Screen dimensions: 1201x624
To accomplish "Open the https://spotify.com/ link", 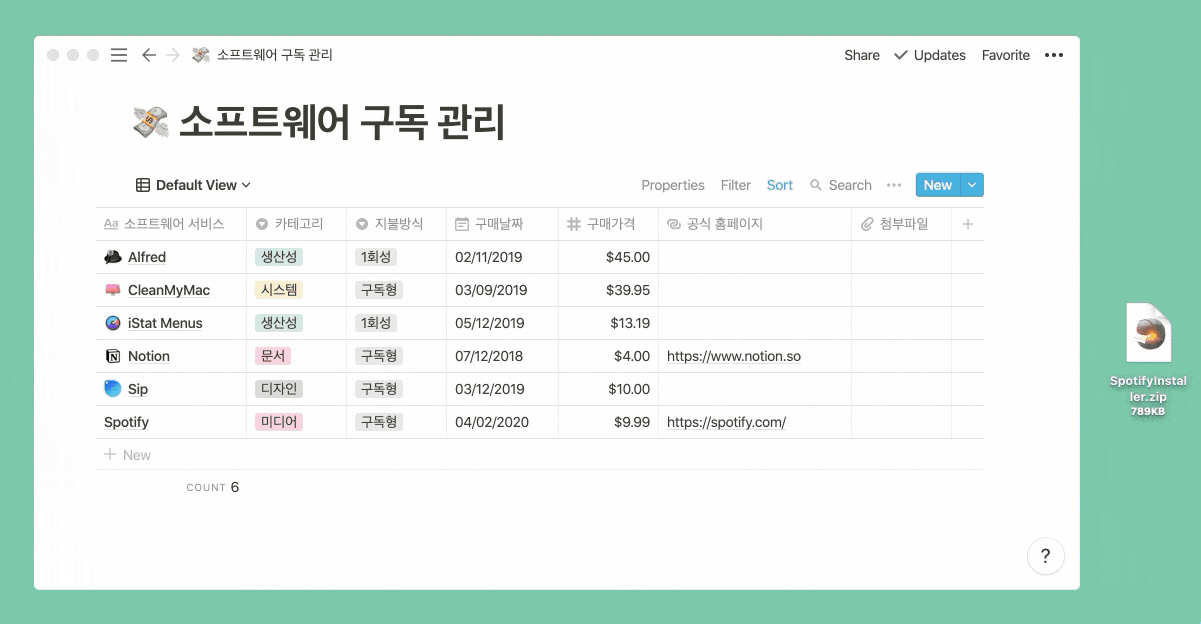I will point(727,422).
